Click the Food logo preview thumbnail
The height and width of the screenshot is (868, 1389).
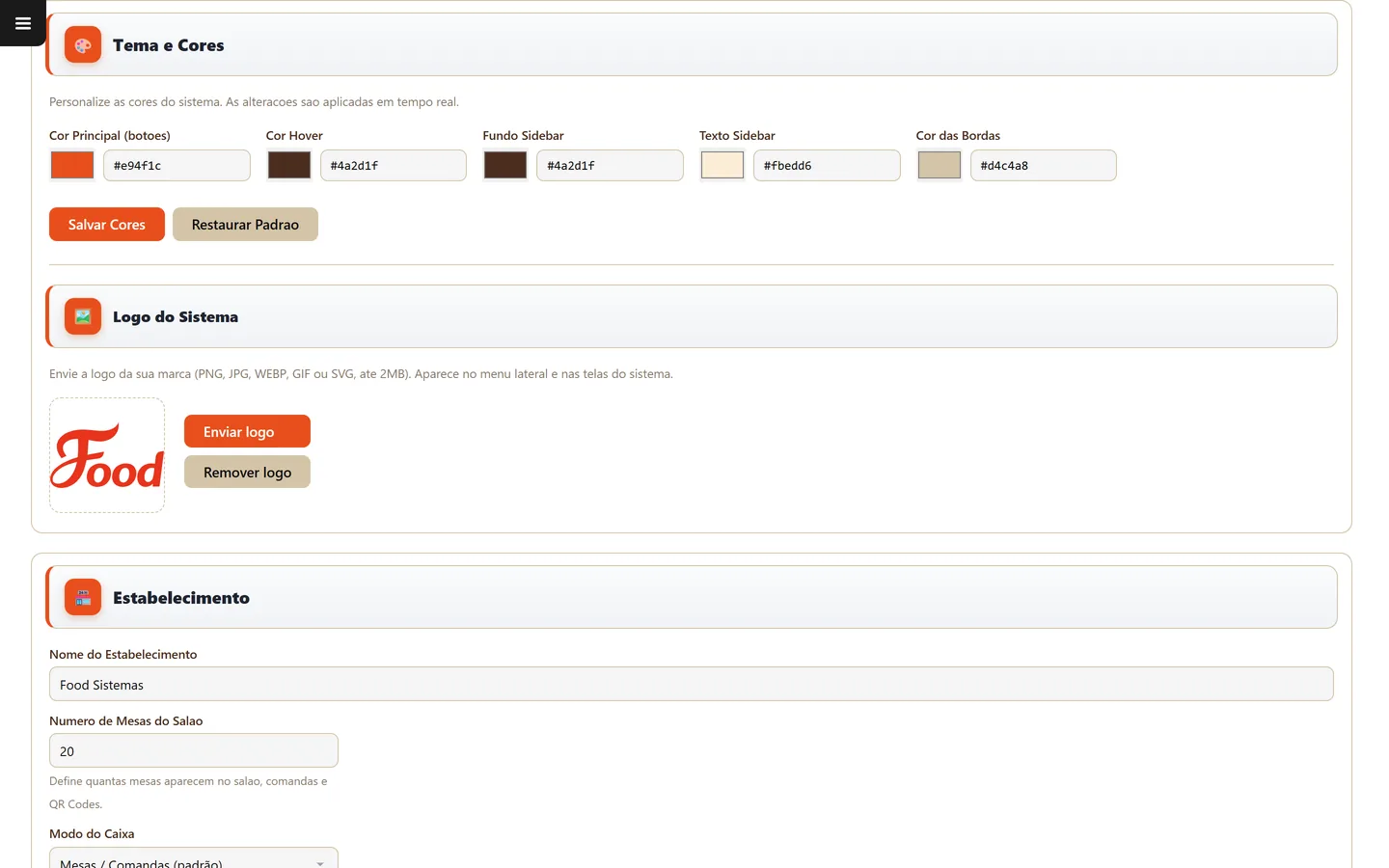(x=107, y=455)
